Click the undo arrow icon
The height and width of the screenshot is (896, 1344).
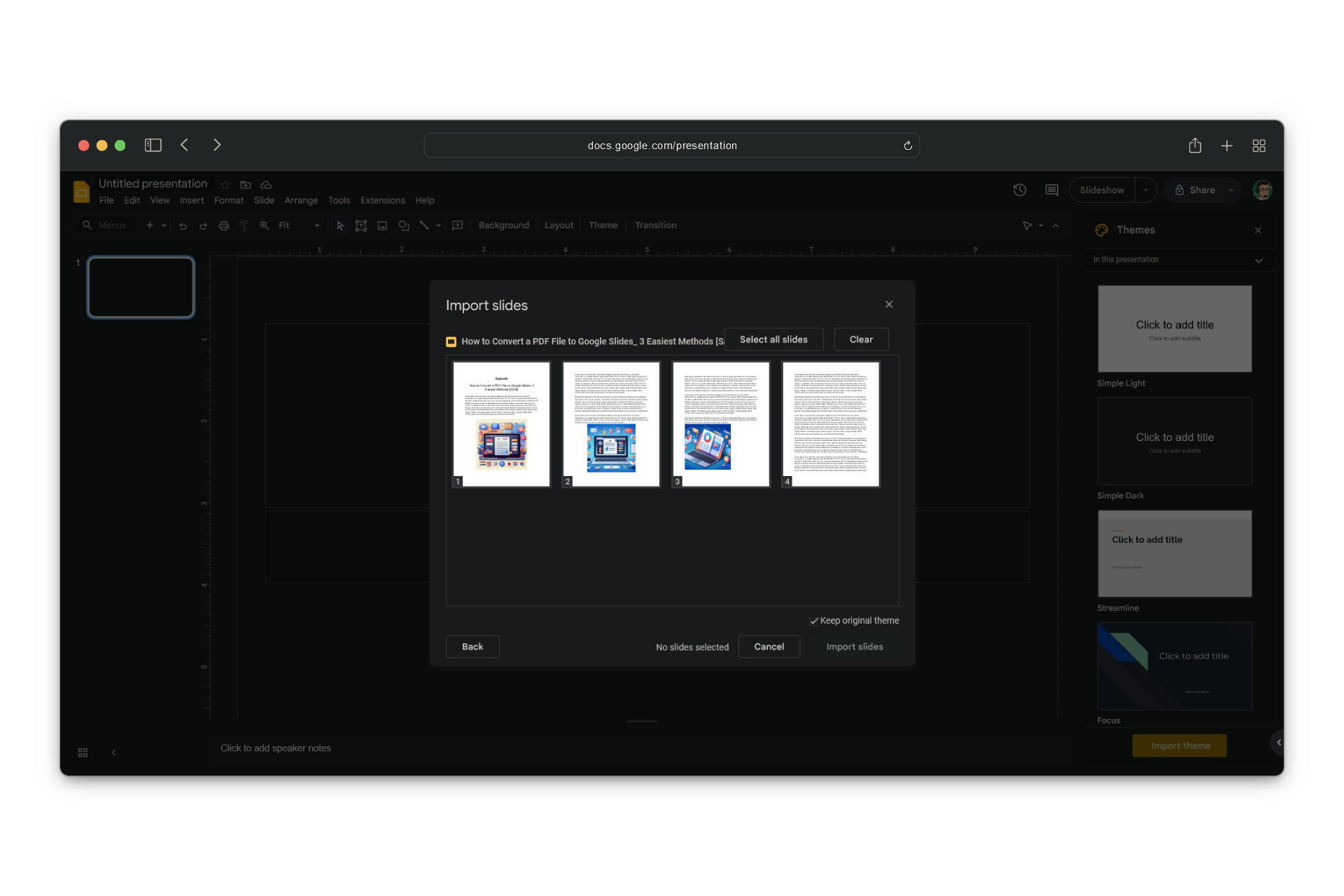[183, 225]
